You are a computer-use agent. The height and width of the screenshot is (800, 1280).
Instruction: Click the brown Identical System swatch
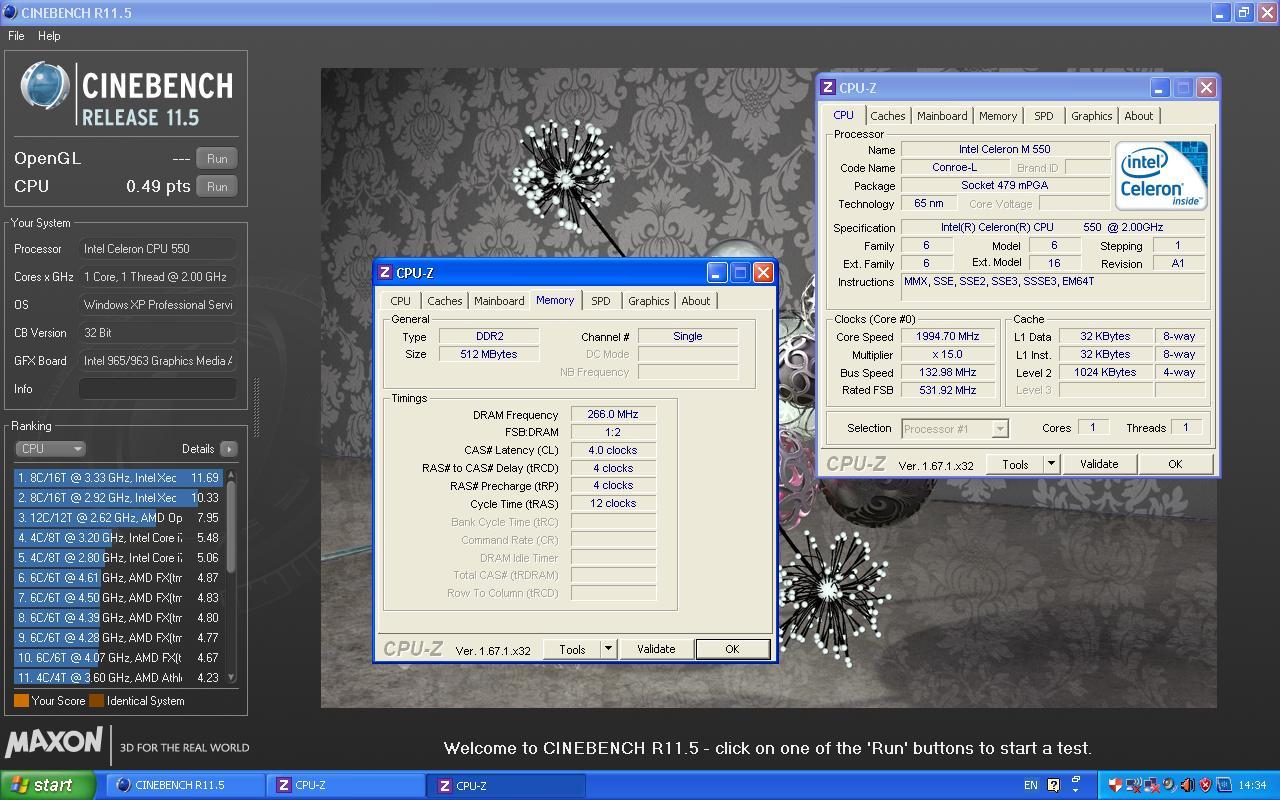(x=96, y=701)
